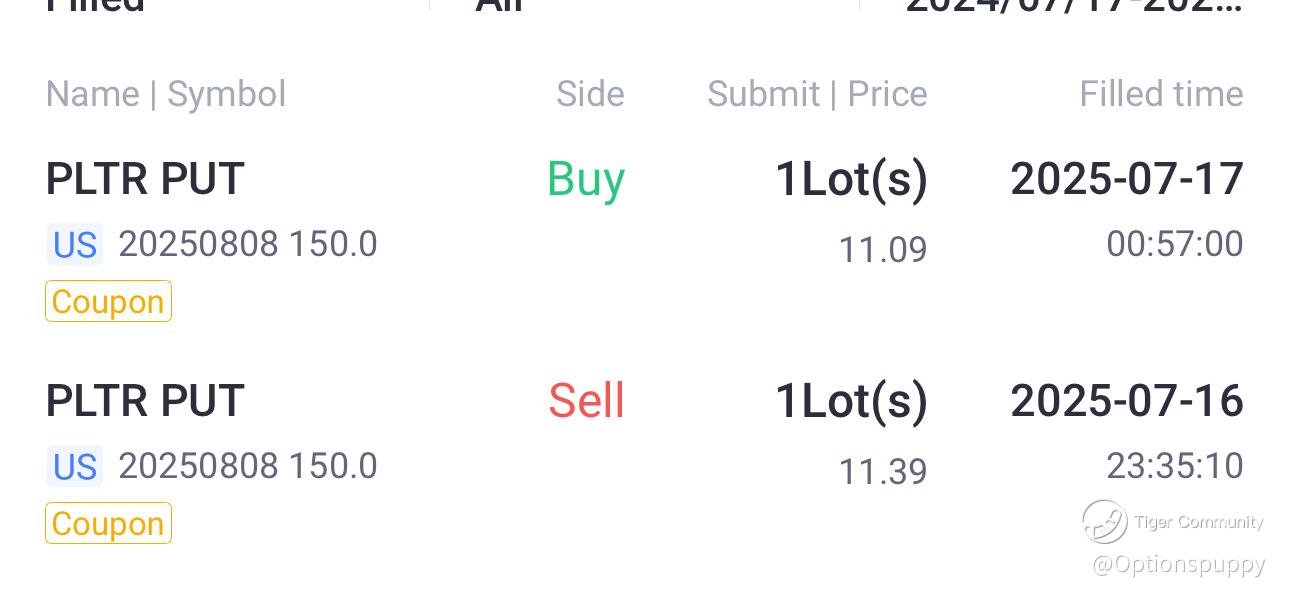This screenshot has height=593, width=1290.
Task: Tap the Side column header
Action: pos(590,94)
